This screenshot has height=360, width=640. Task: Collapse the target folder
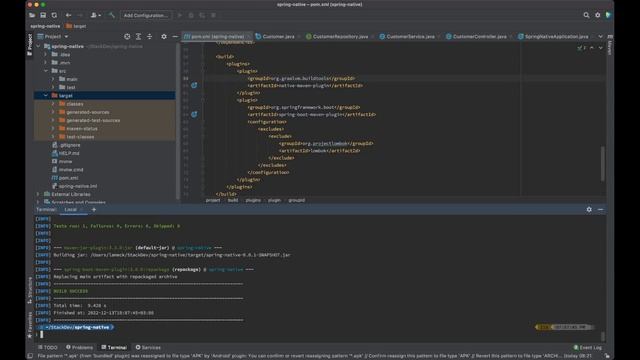[46, 96]
